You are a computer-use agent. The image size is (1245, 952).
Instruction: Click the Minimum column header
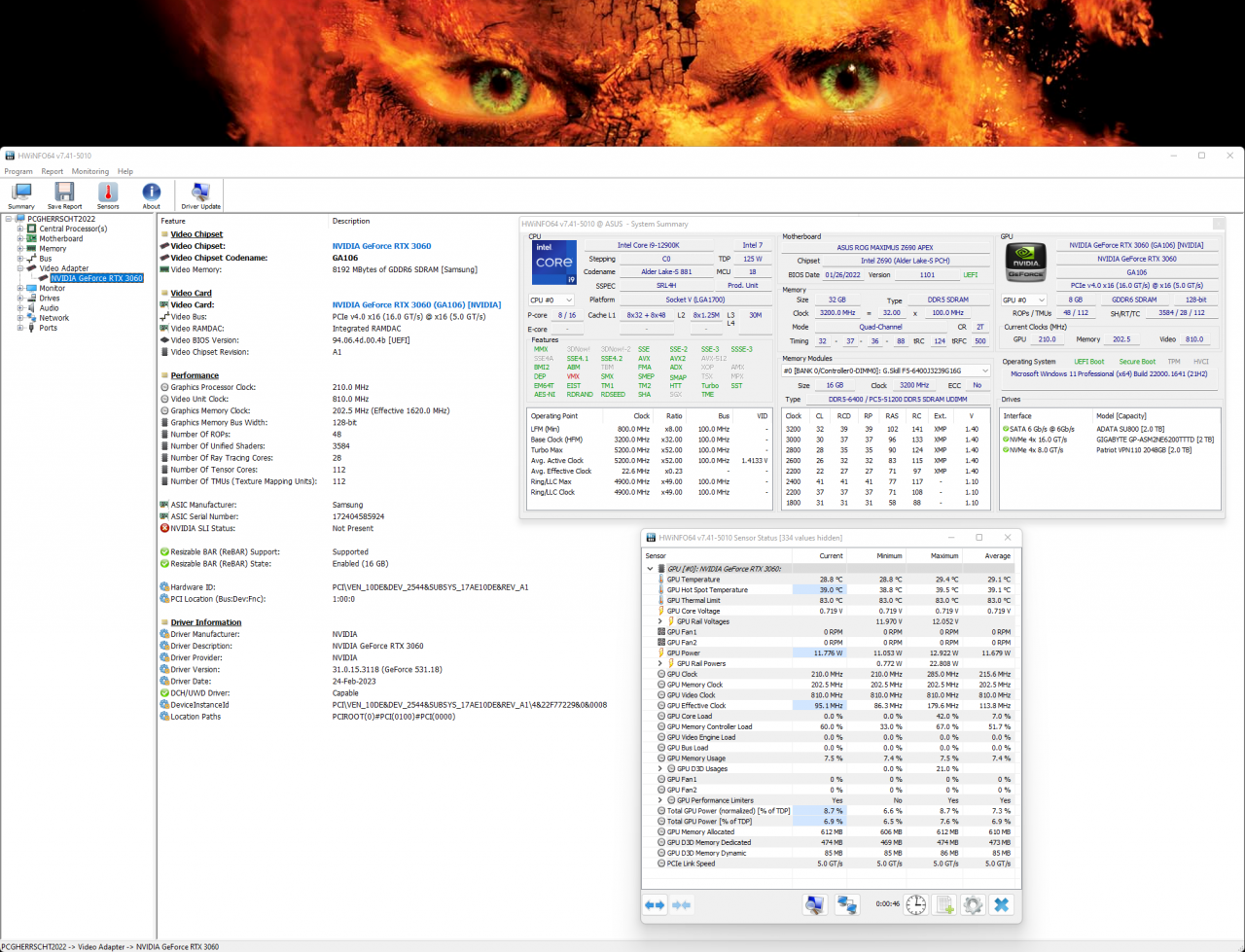click(x=875, y=556)
